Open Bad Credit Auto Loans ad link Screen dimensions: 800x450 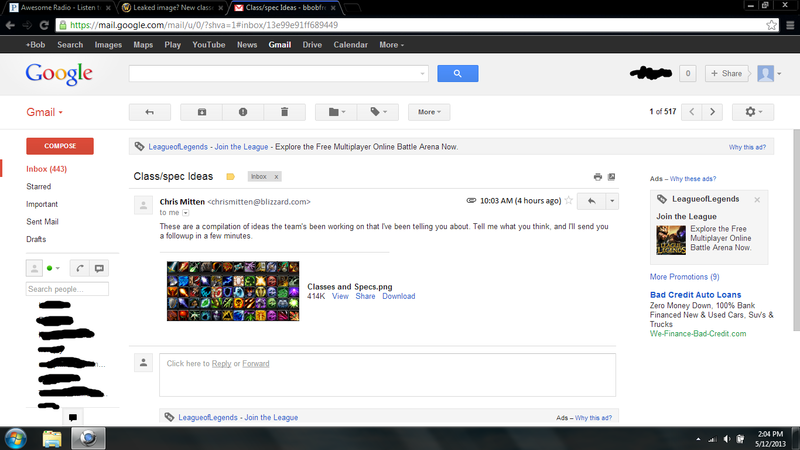click(695, 295)
